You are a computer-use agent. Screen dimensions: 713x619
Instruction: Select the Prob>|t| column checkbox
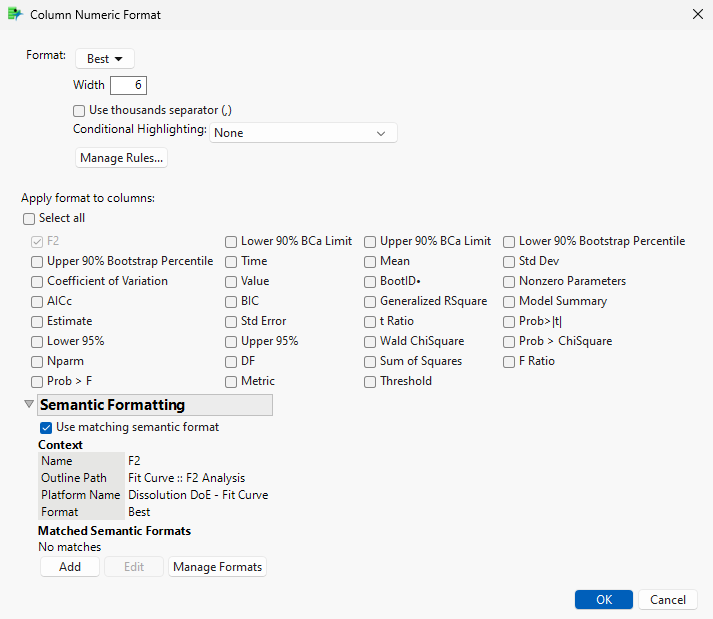(510, 321)
